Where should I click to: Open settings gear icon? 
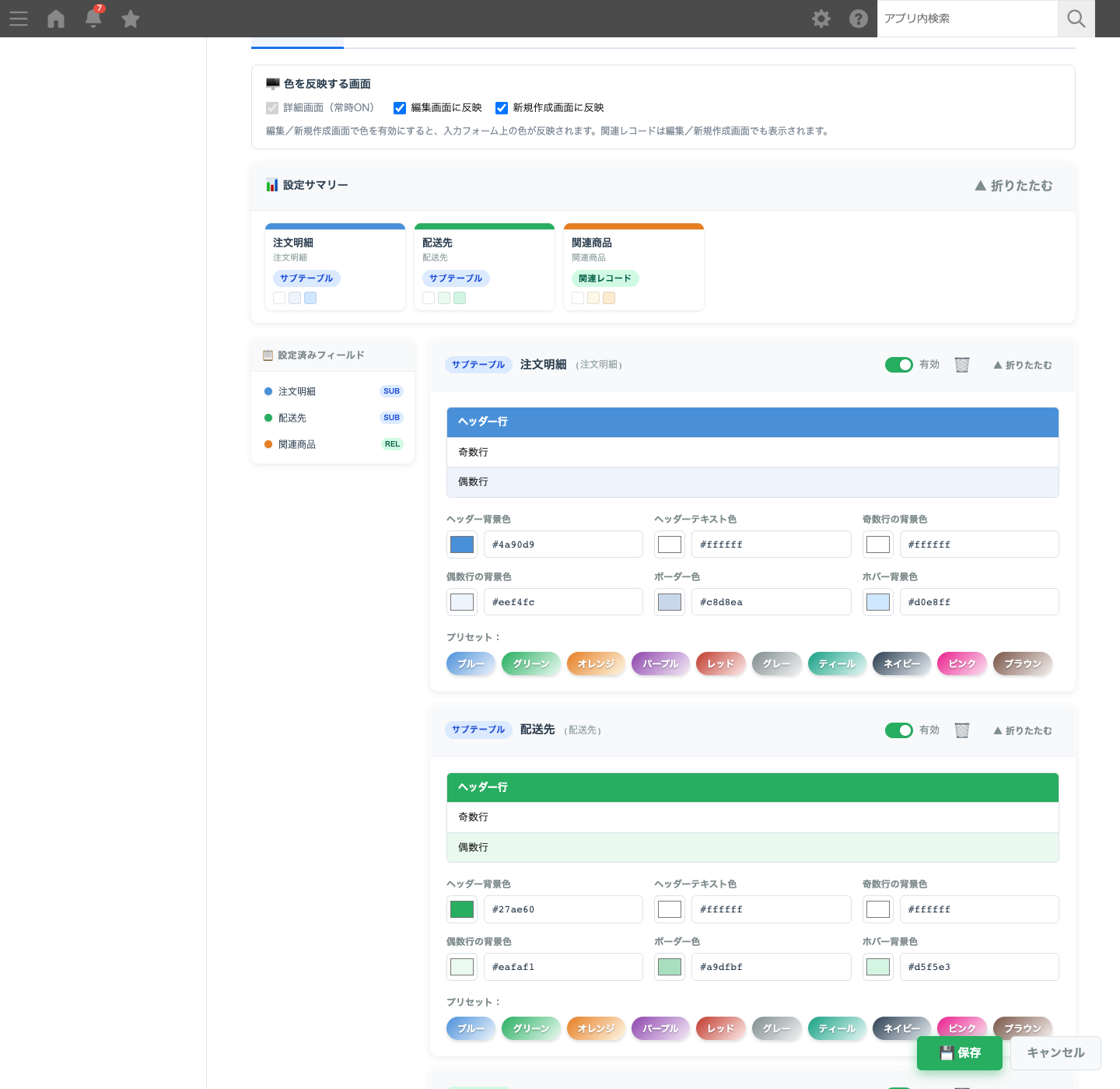point(821,19)
